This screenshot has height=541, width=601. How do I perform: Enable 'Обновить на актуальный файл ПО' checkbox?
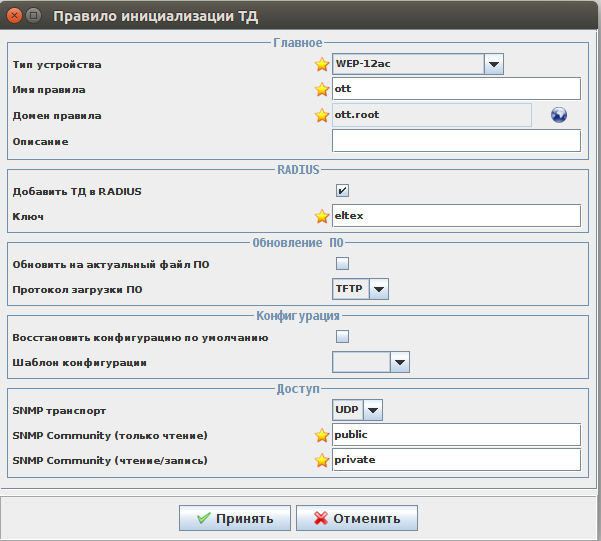point(342,264)
